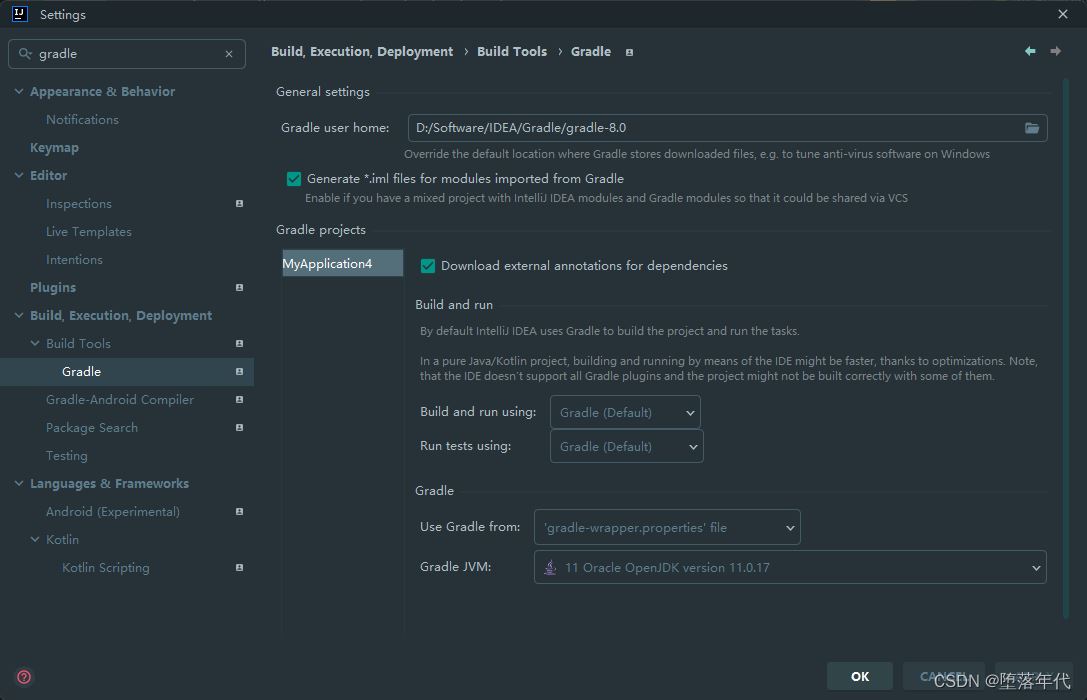Click Build, Execution, Deployment breadcrumb
This screenshot has height=700, width=1087.
(362, 52)
